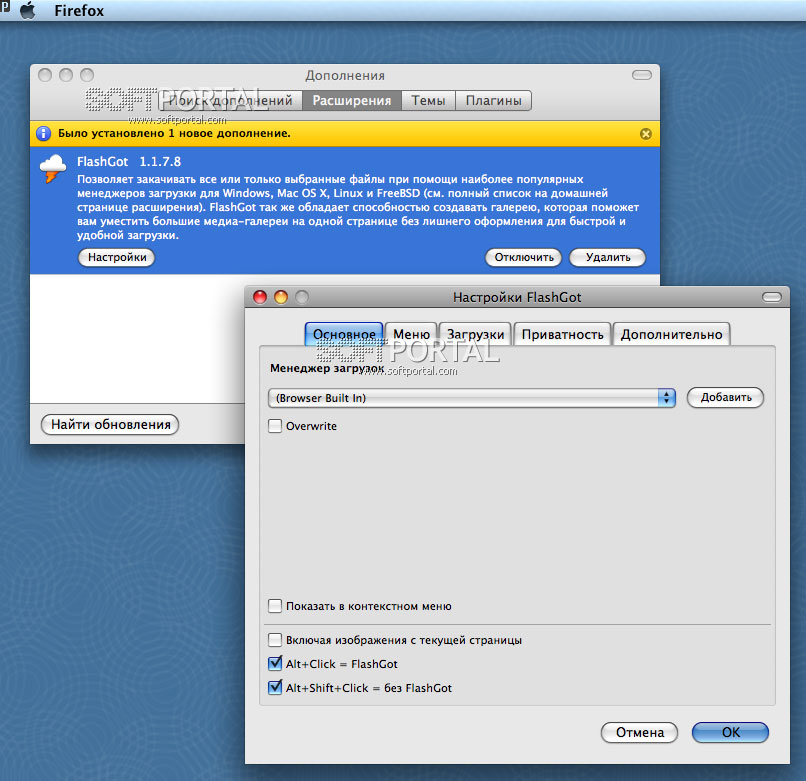Viewport: 806px width, 781px height.
Task: Enable the Overwrite checkbox
Action: [275, 426]
